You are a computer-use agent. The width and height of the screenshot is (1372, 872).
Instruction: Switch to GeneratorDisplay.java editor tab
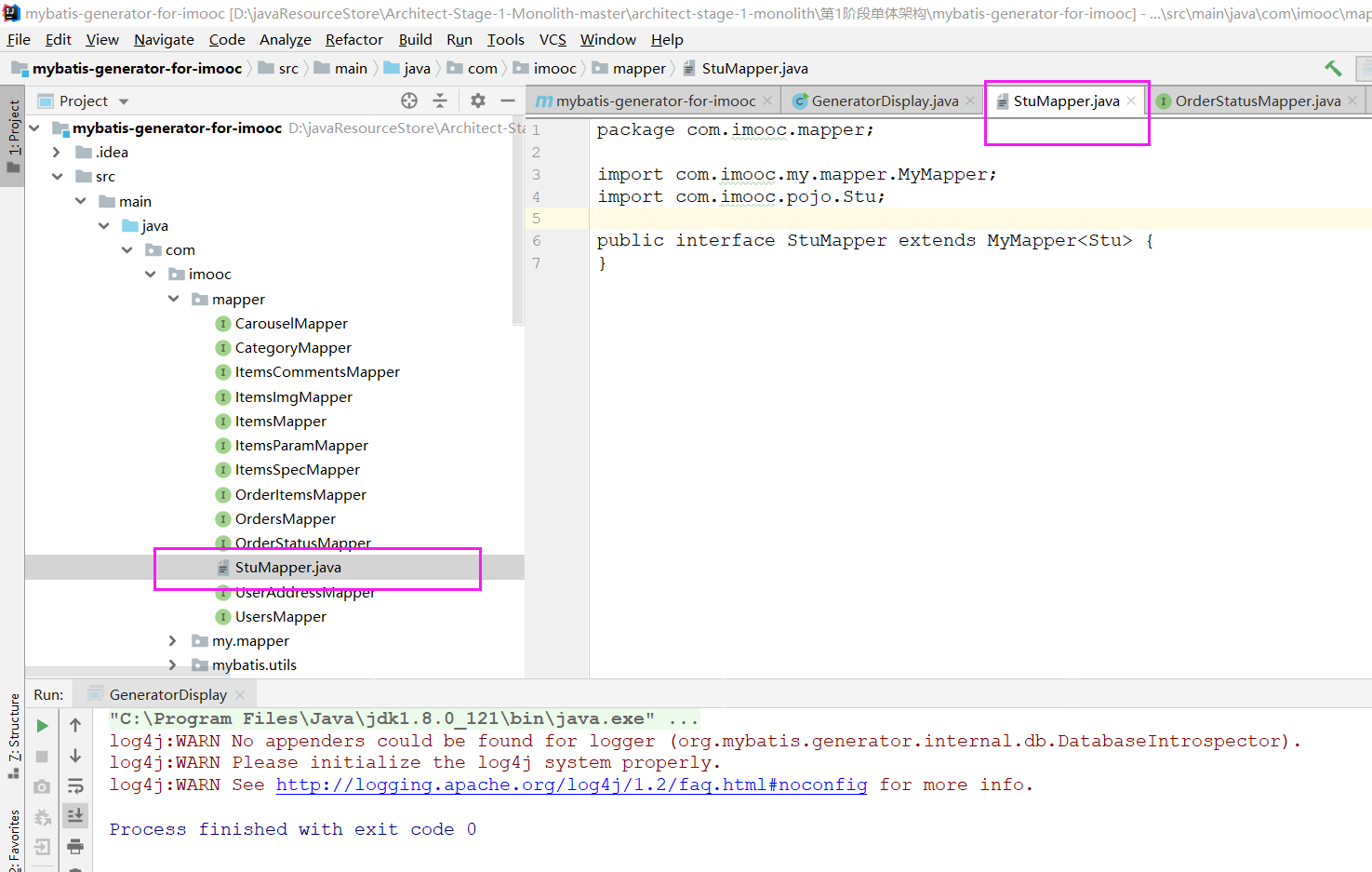884,101
